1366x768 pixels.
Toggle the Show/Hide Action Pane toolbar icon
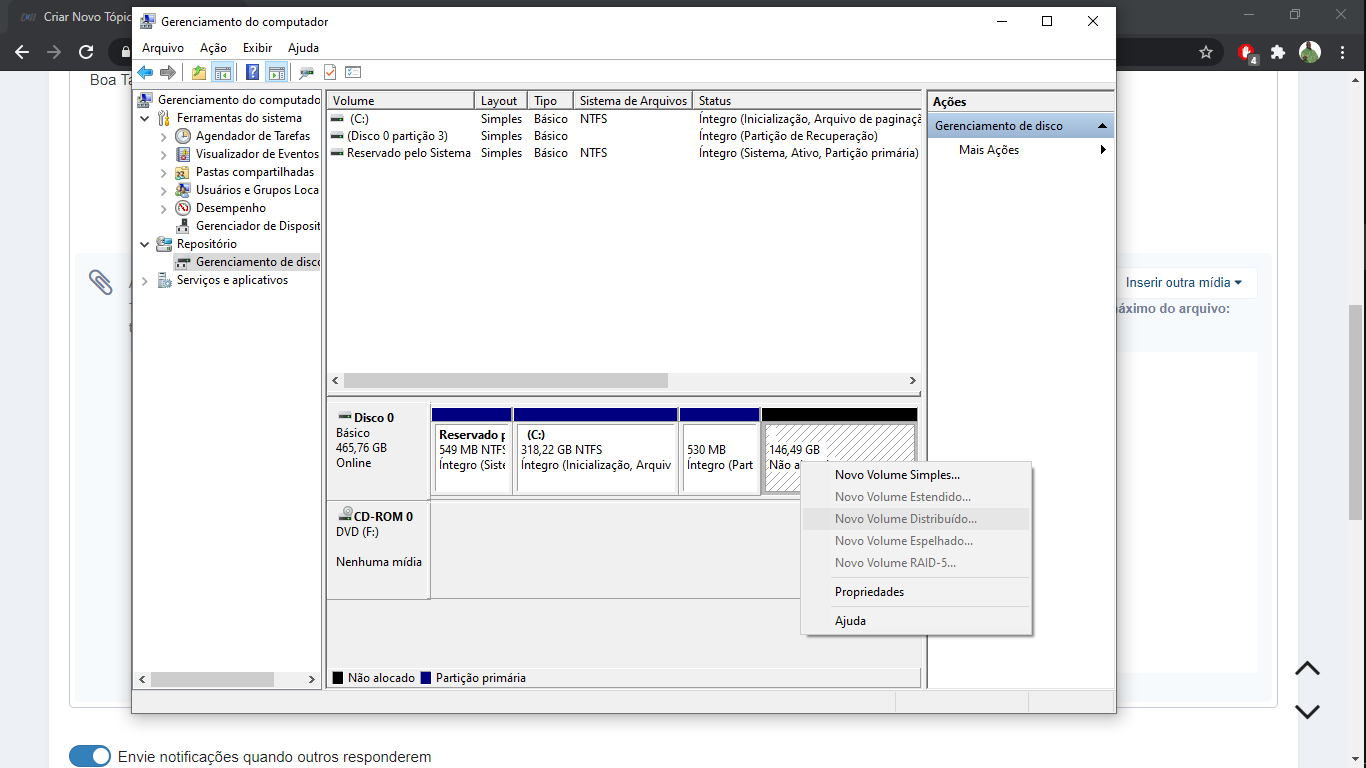coord(277,72)
